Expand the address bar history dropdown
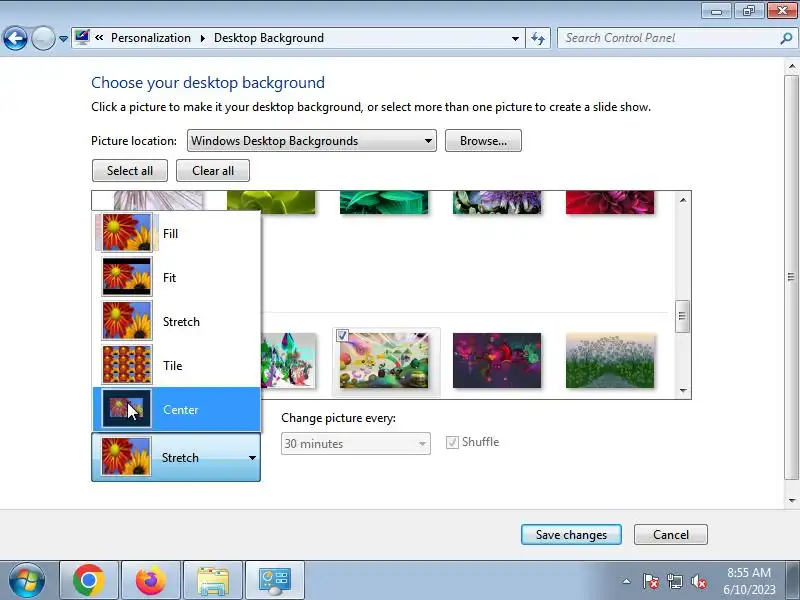 coord(515,38)
